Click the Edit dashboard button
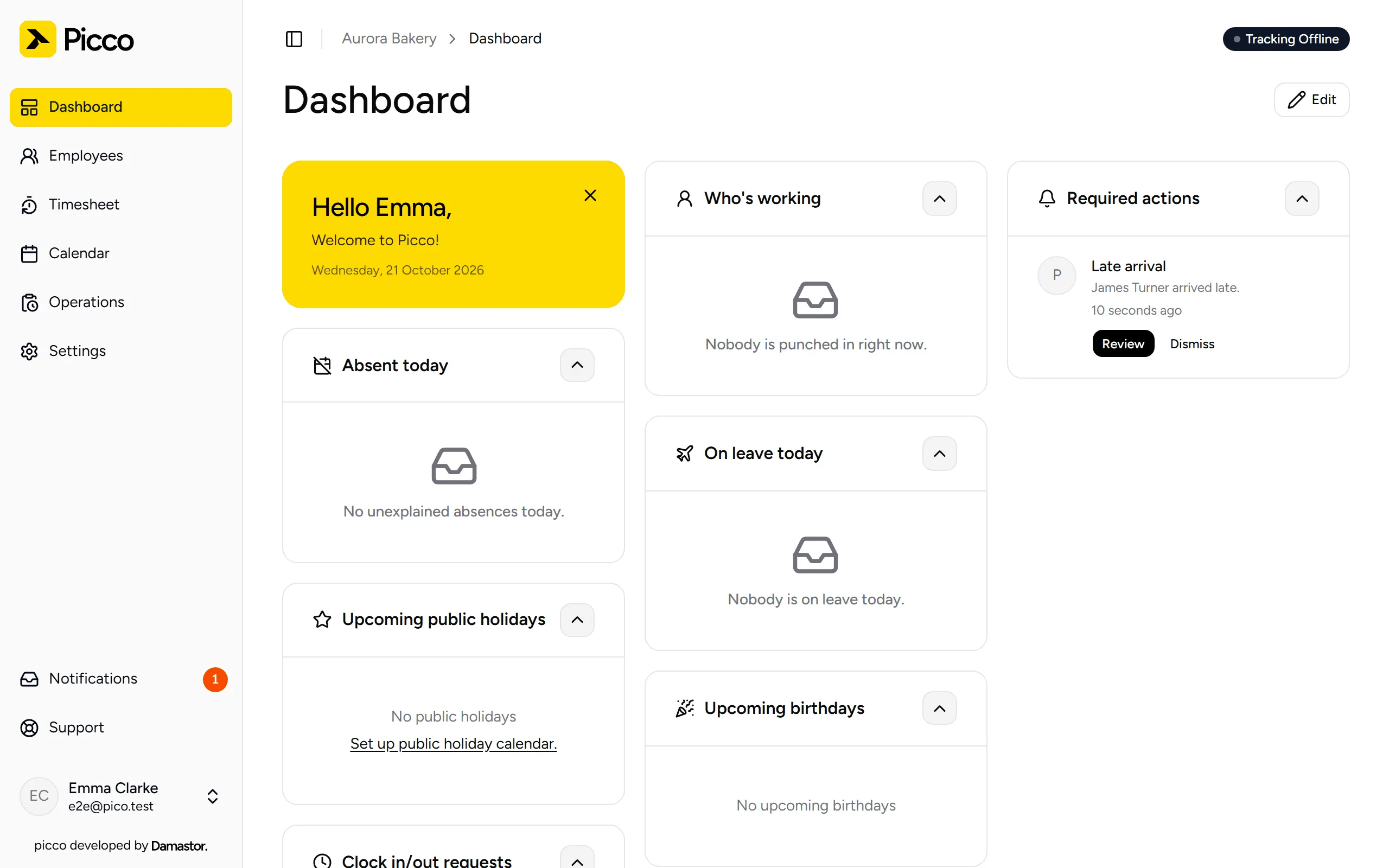The height and width of the screenshot is (868, 1389). (x=1311, y=100)
